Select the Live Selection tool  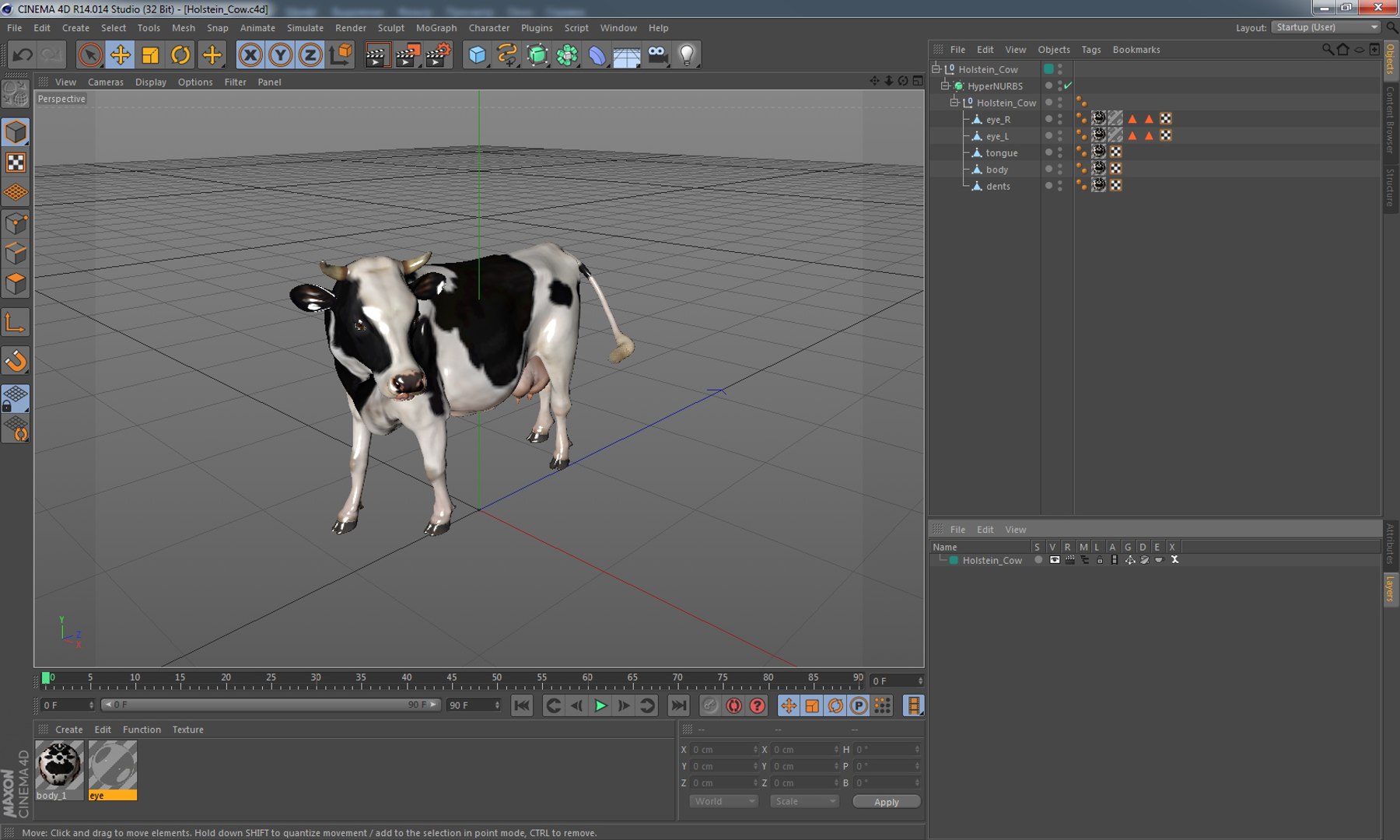tap(90, 55)
